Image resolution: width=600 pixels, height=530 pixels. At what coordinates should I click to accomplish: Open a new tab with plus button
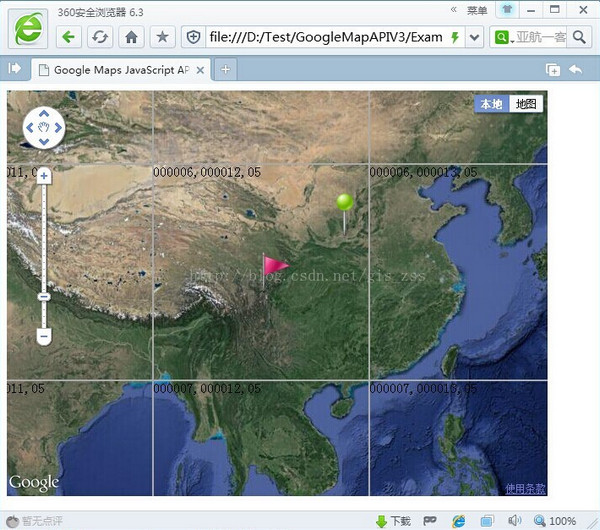pyautogui.click(x=226, y=69)
